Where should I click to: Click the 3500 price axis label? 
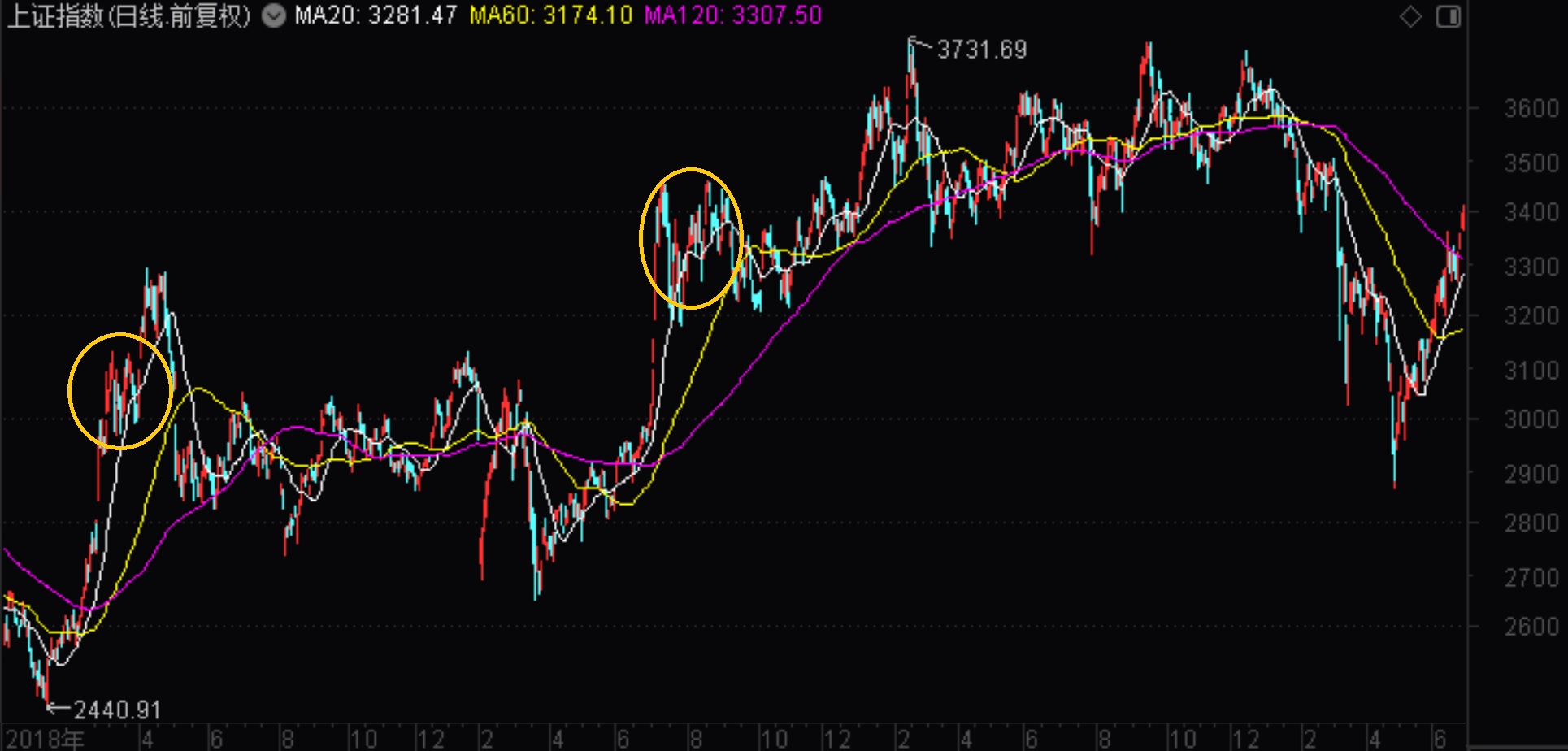click(x=1531, y=163)
